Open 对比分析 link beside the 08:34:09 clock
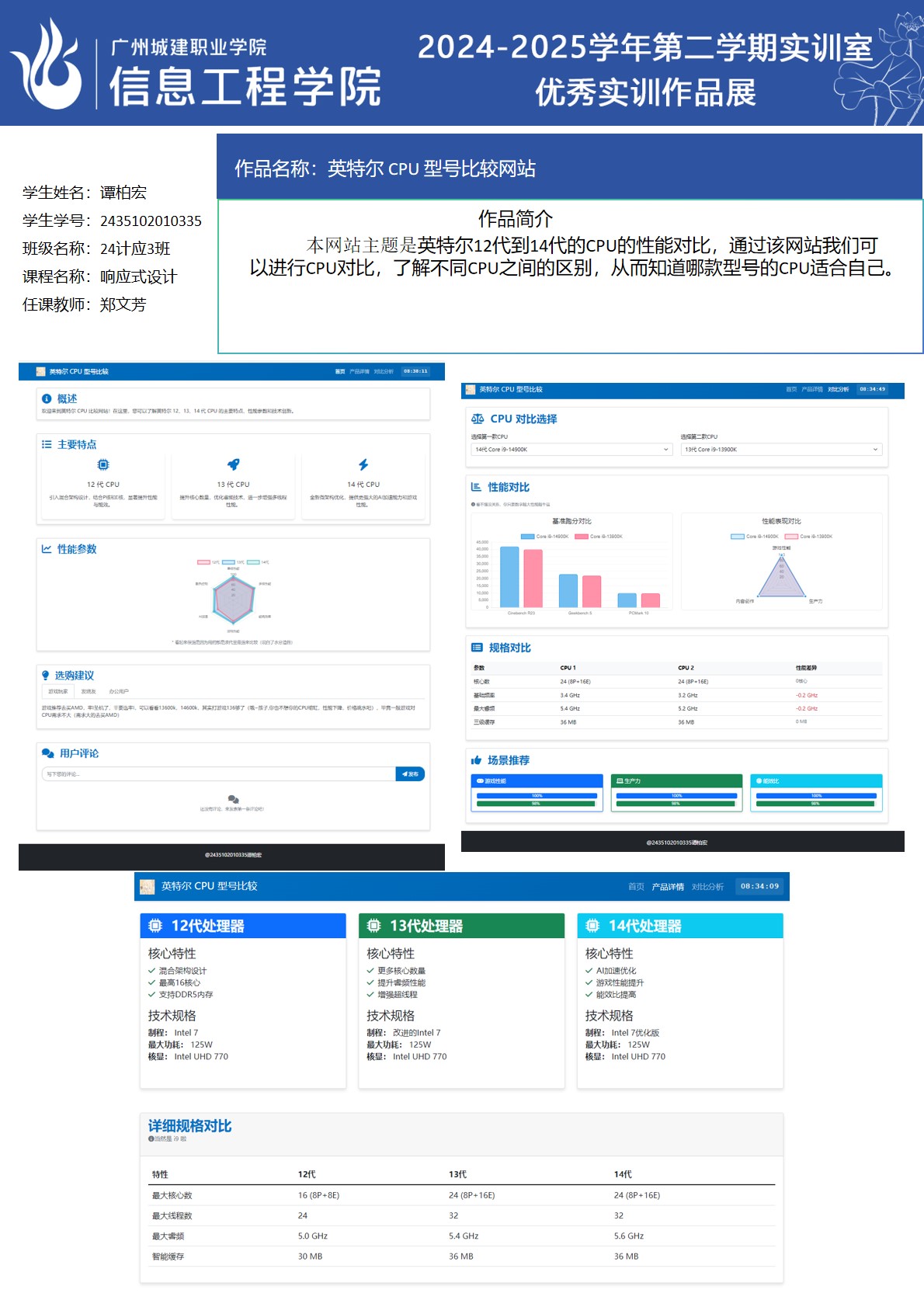 tap(707, 887)
